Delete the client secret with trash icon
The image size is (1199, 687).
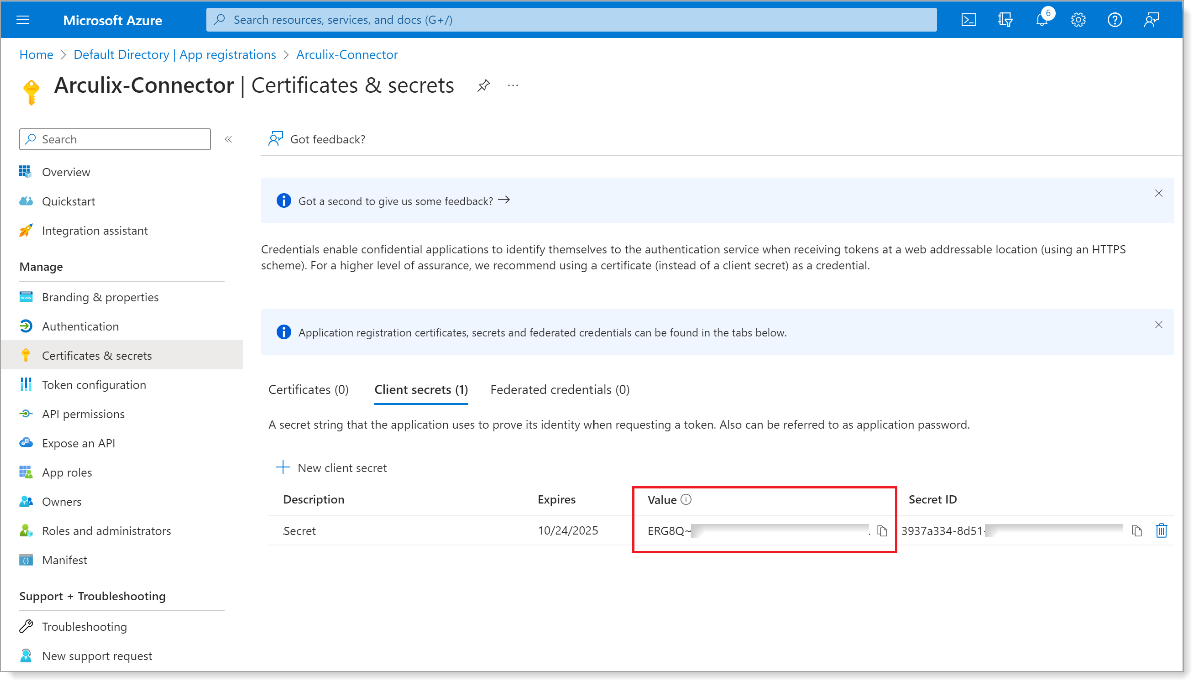pos(1162,530)
